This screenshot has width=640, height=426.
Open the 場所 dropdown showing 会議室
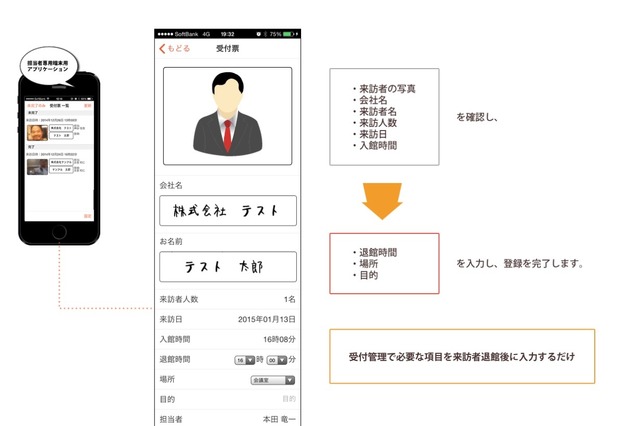273,380
